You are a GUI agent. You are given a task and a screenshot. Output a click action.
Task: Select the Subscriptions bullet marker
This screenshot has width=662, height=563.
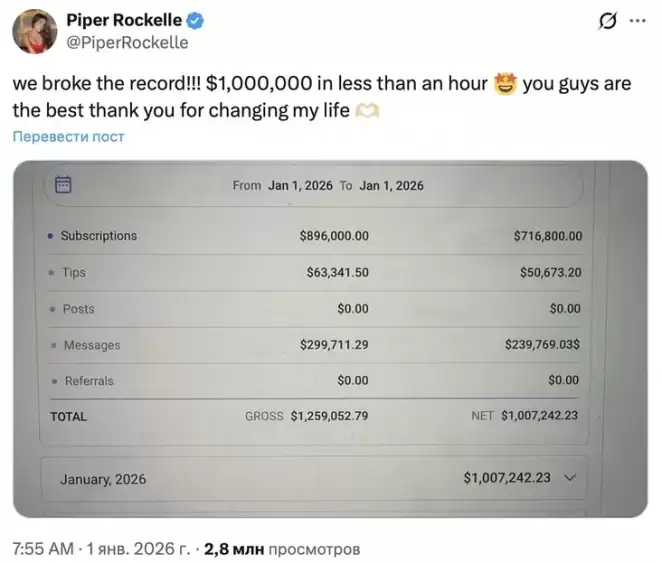click(50, 237)
